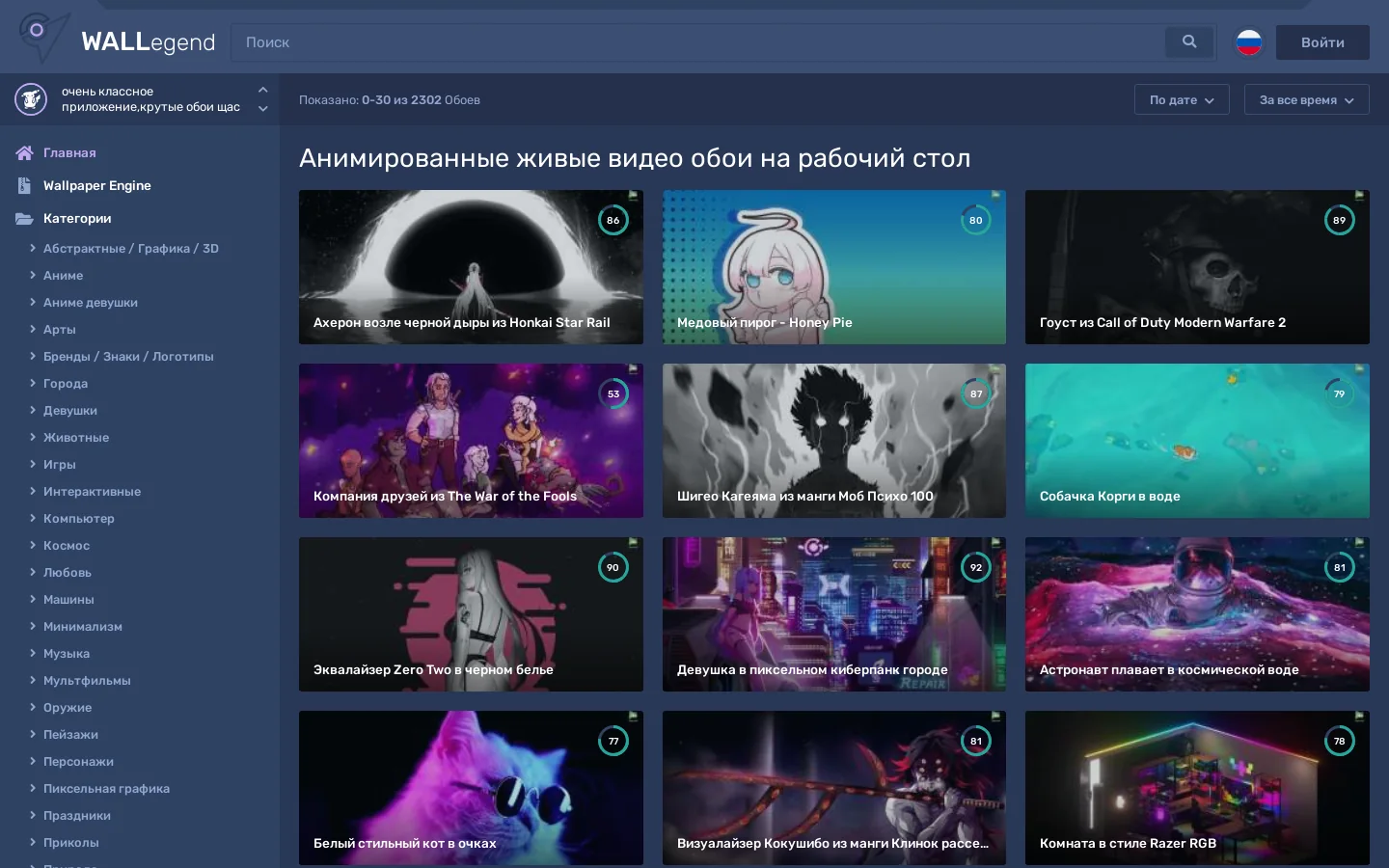Click rating badge 79 on Корги wallpaper
The width and height of the screenshot is (1389, 868).
(1340, 393)
